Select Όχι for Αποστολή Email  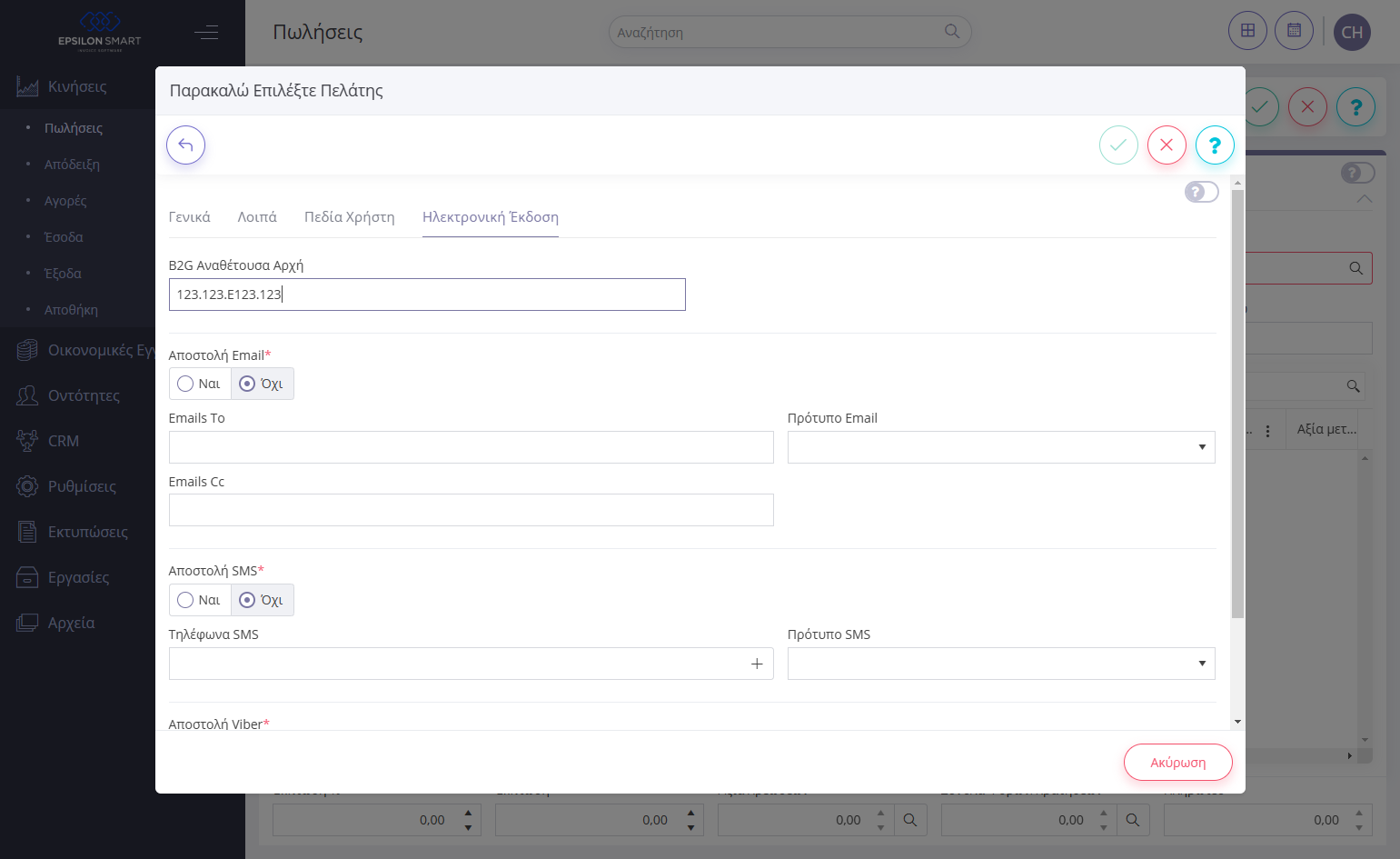262,384
